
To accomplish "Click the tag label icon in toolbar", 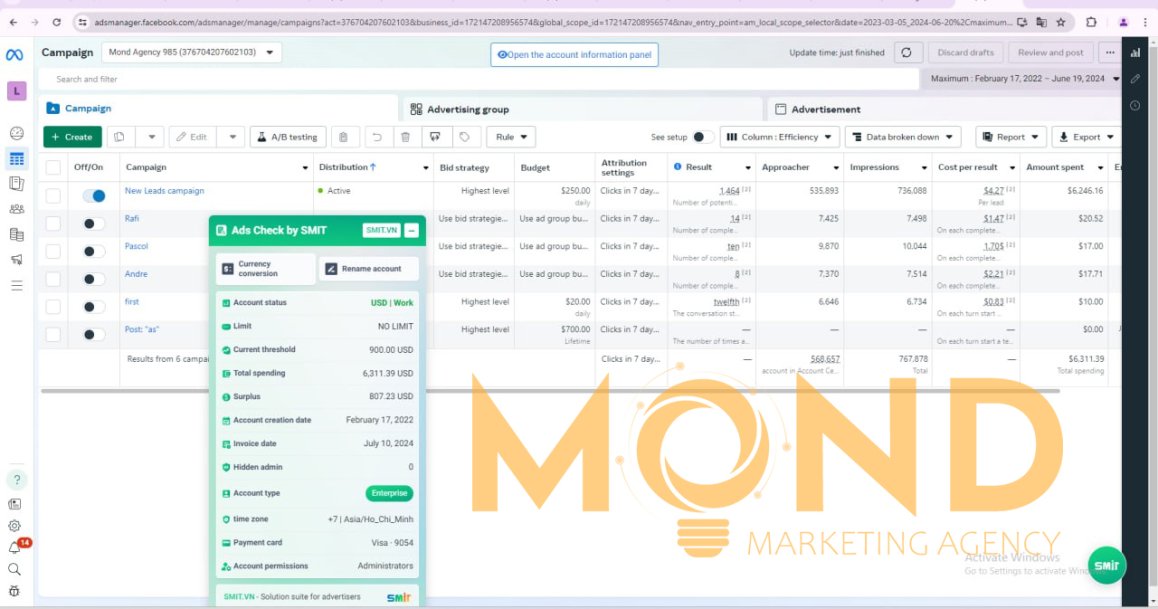I will tap(465, 137).
